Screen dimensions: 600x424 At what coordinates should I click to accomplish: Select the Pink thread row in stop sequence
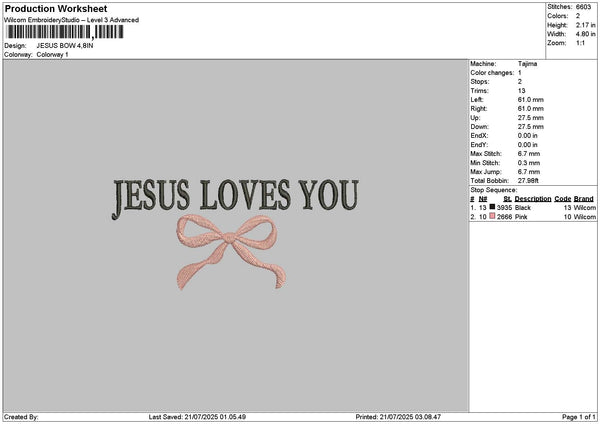pos(530,215)
